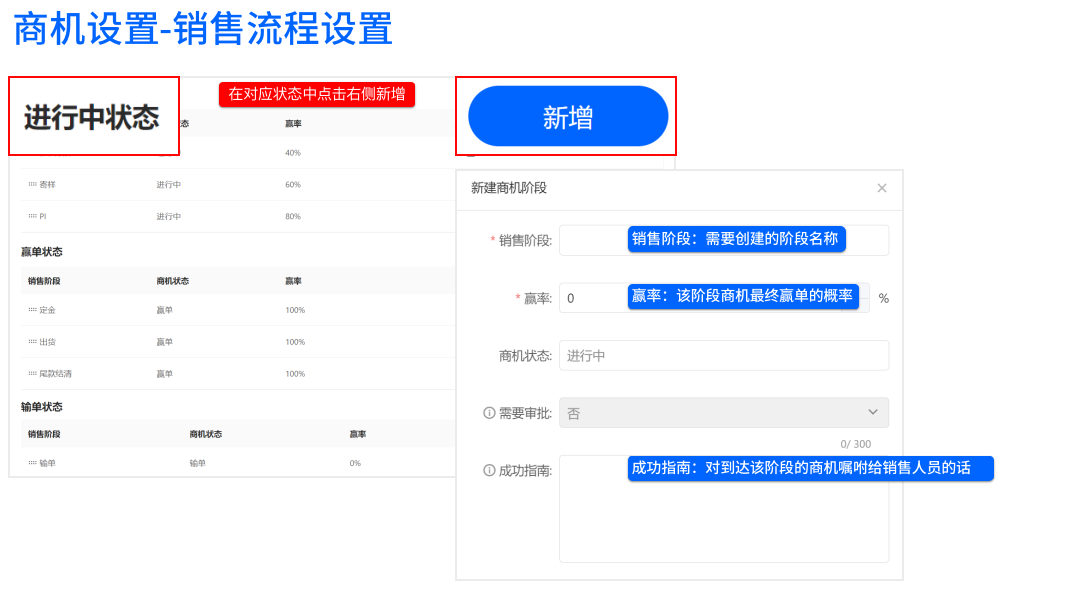Click 销售阶段 column header under 赢单状态
1067x591 pixels.
pos(44,281)
